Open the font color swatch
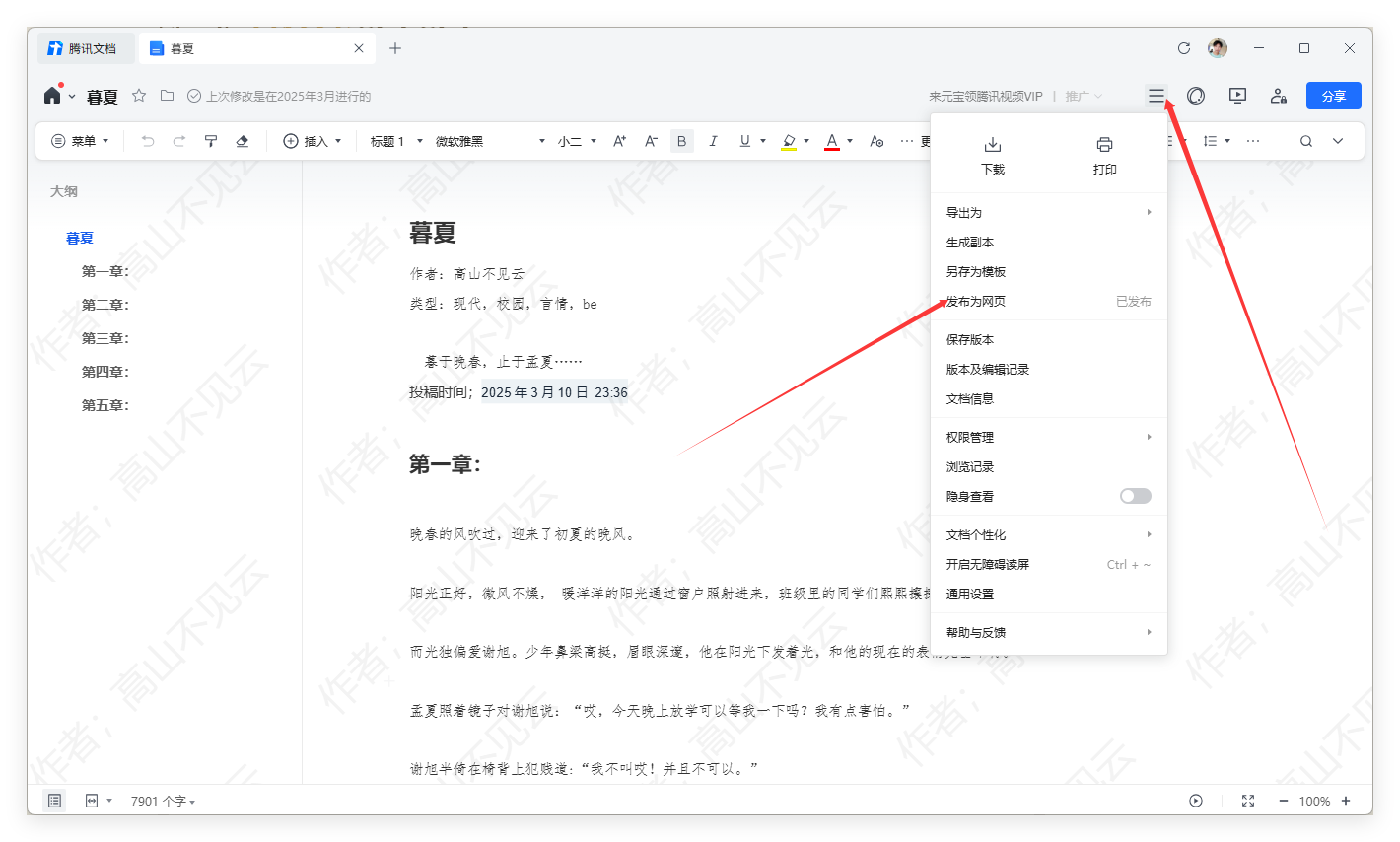 [x=833, y=140]
